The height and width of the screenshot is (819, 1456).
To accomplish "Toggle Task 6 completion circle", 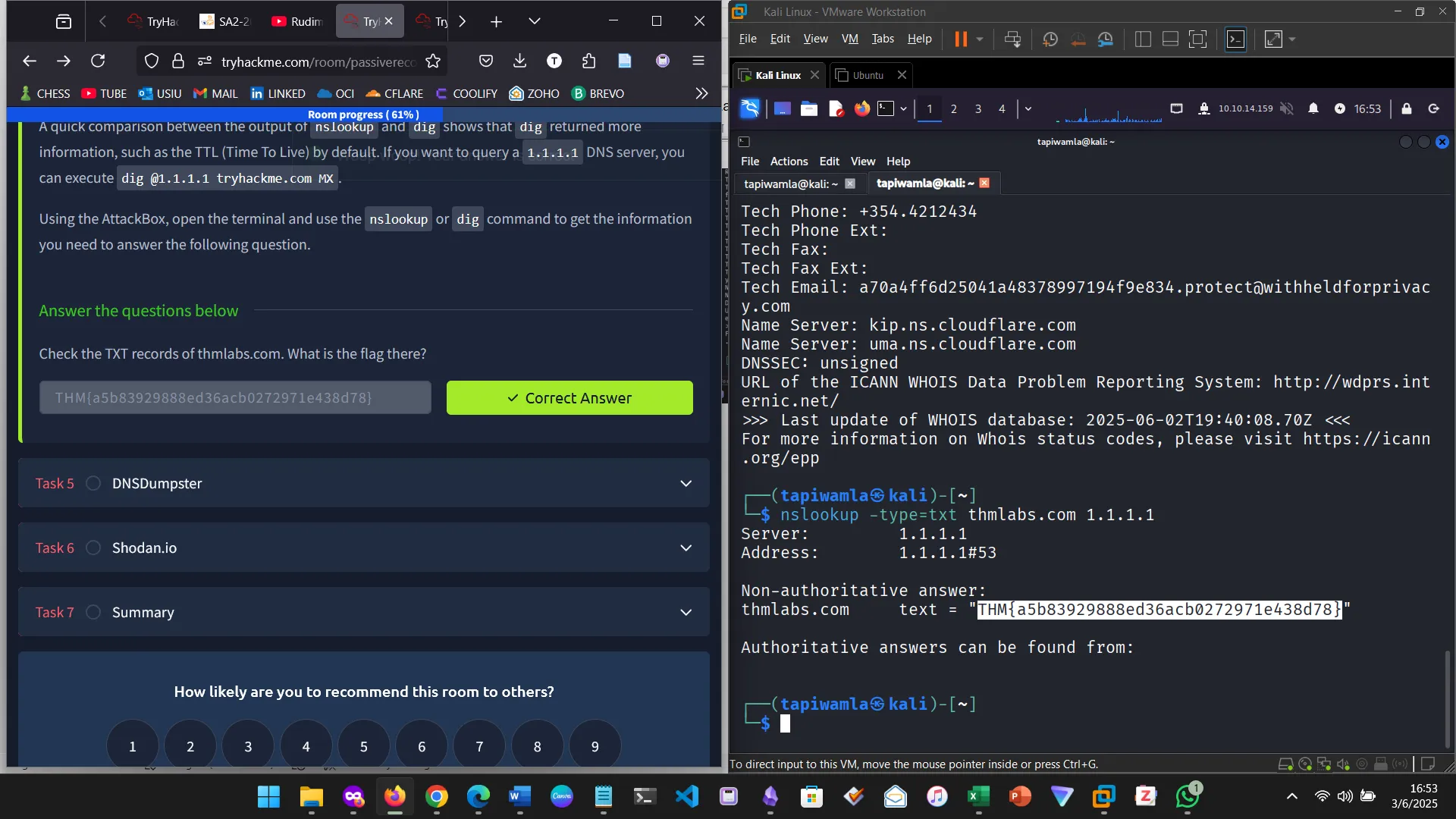I will point(93,548).
